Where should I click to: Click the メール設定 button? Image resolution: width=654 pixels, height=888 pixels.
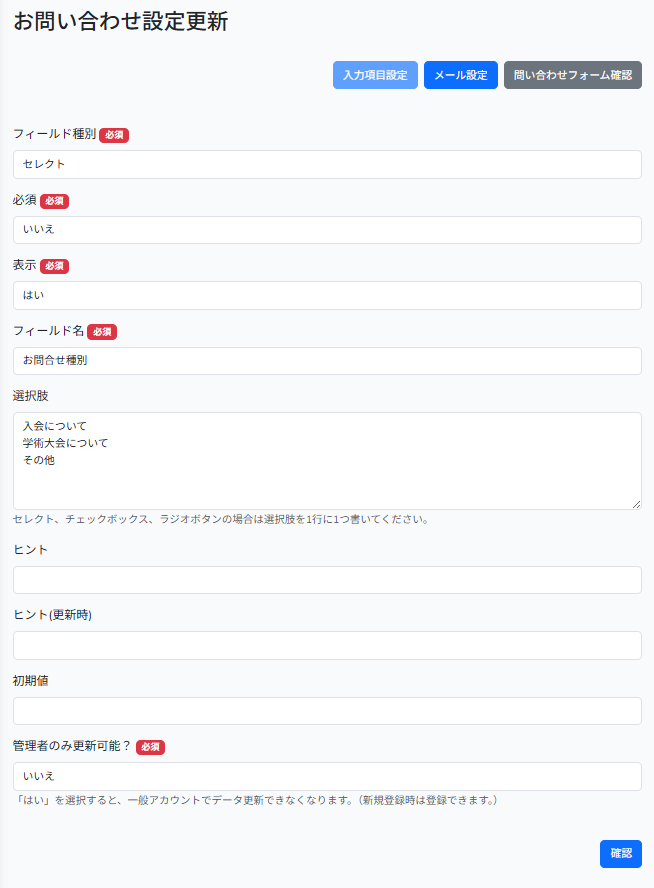(460, 75)
